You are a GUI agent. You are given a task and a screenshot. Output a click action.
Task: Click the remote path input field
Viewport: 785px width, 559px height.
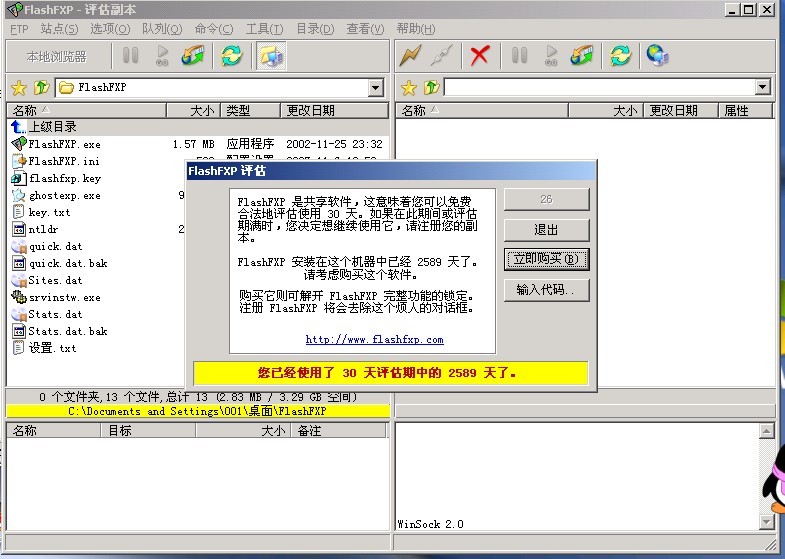coord(600,87)
